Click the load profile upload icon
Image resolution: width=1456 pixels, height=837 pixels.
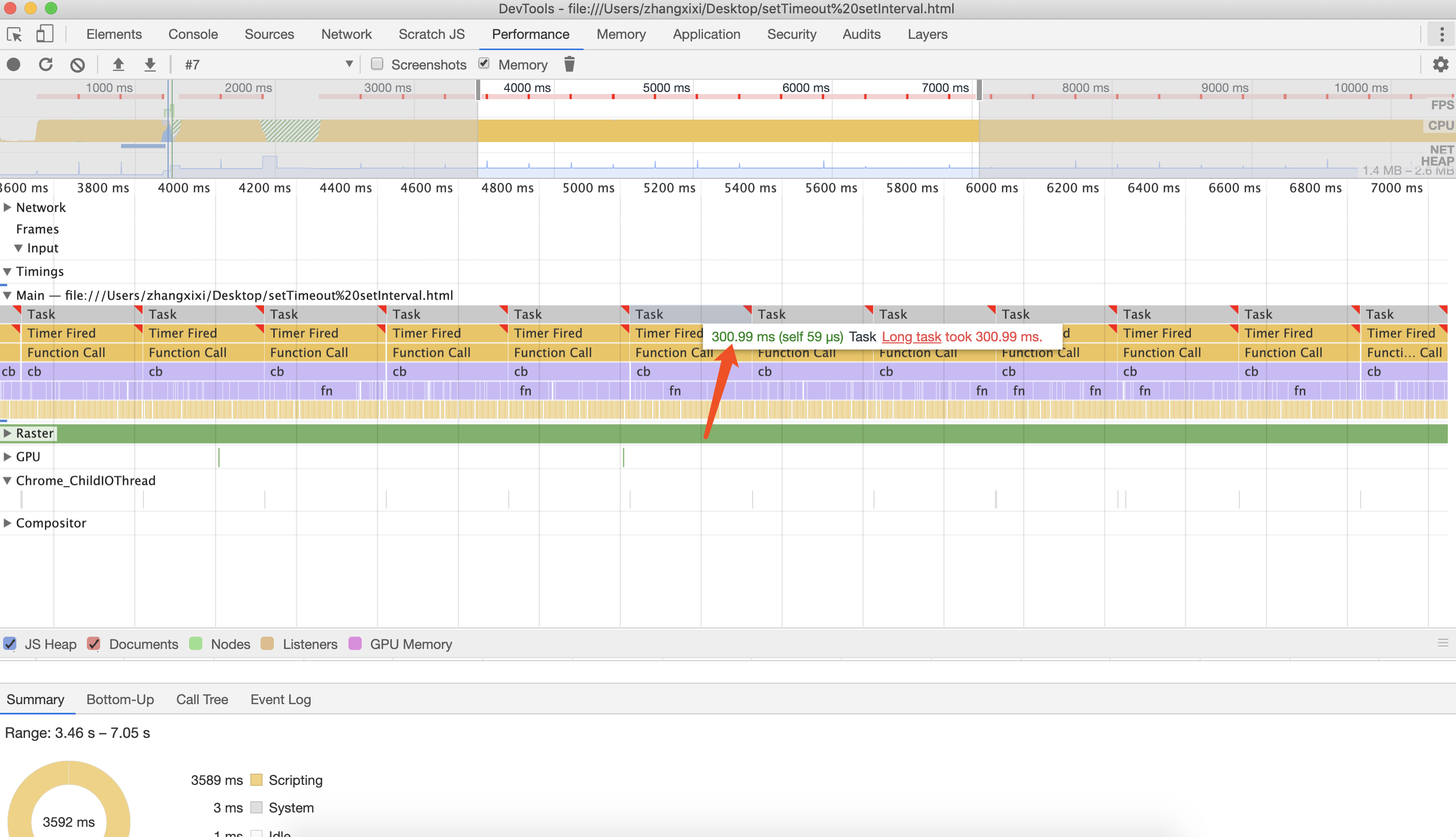coord(119,64)
